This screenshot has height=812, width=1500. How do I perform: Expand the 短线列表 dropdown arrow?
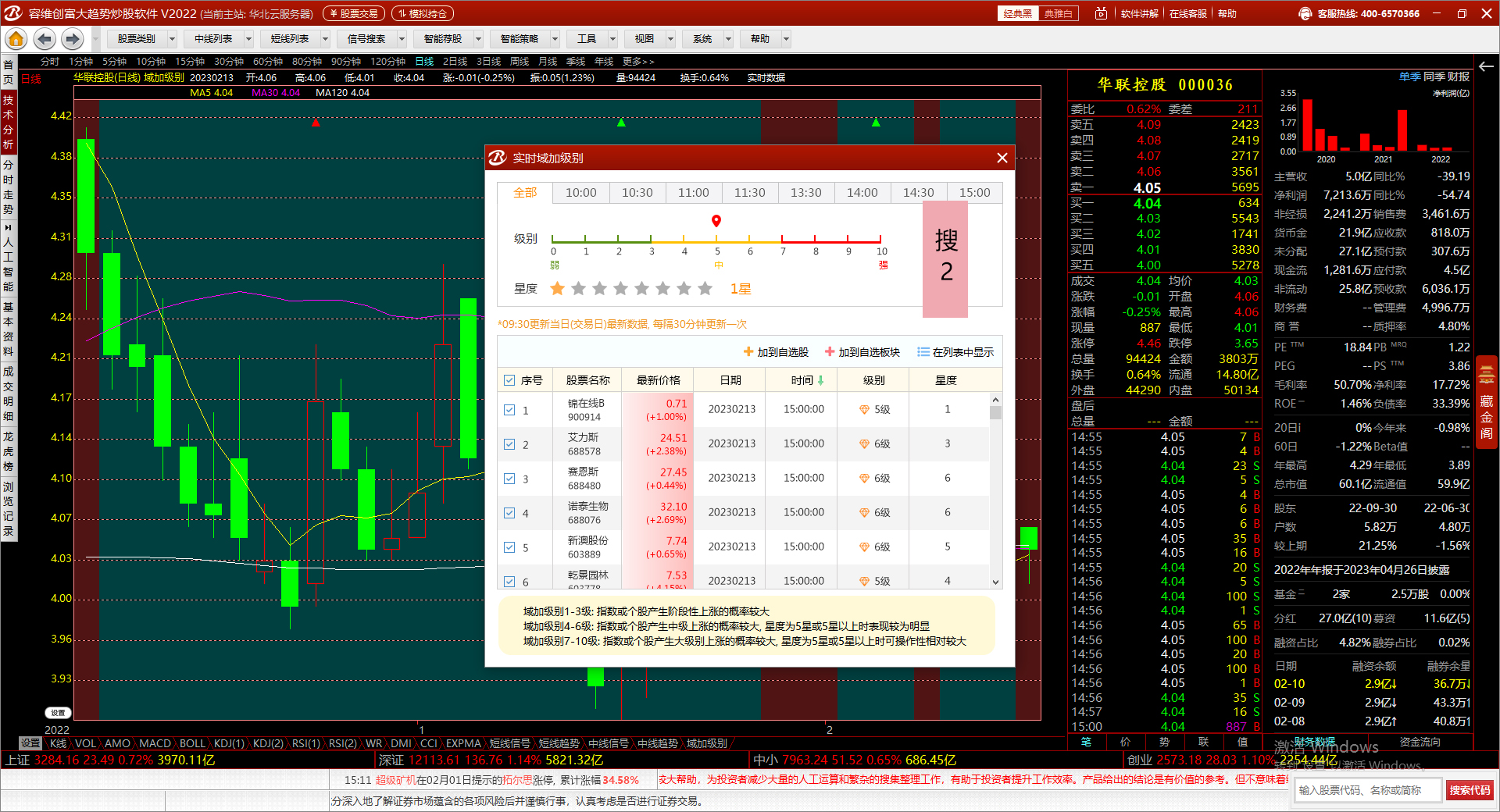325,38
